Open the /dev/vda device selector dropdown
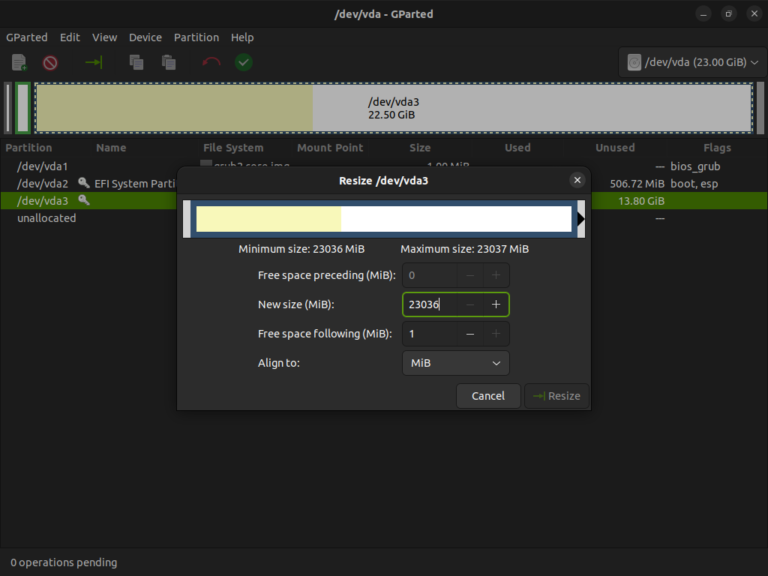 (x=693, y=62)
